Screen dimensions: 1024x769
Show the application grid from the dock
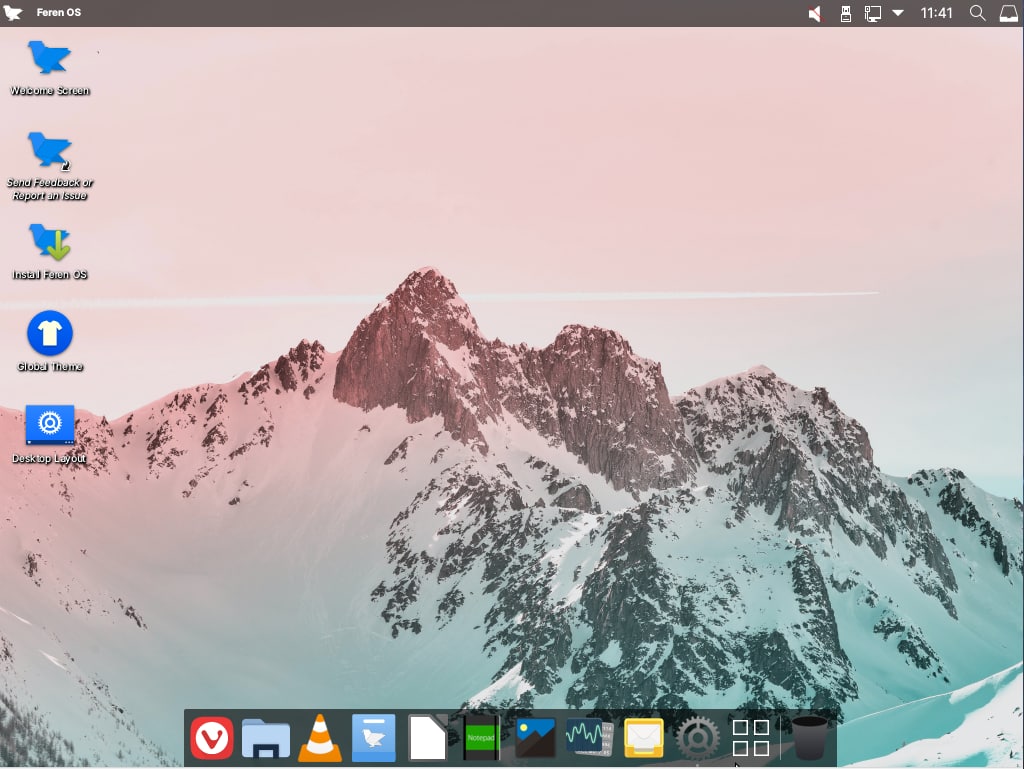751,738
